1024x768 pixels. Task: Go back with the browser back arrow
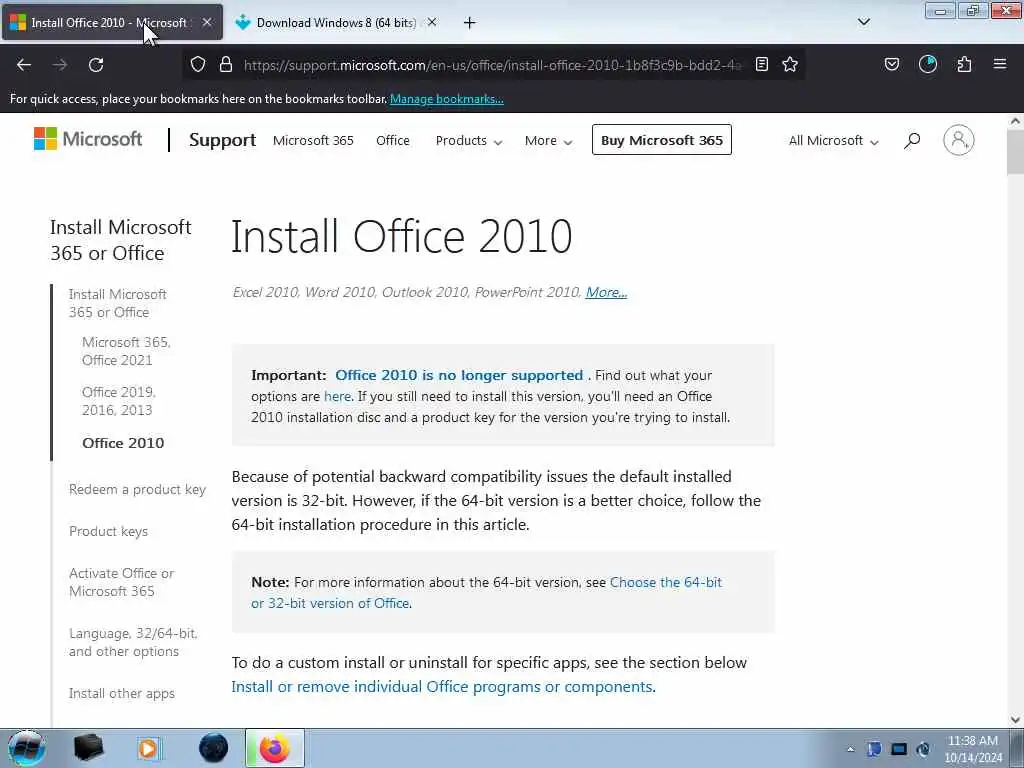[x=24, y=65]
